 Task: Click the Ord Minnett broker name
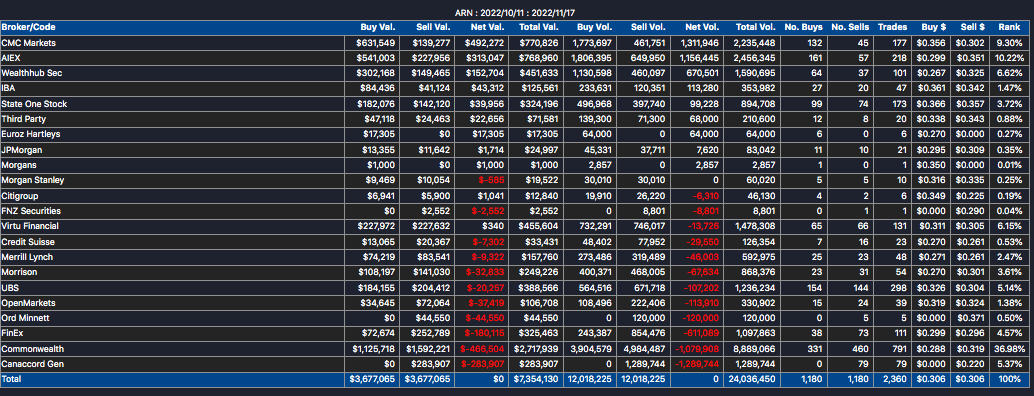click(24, 318)
